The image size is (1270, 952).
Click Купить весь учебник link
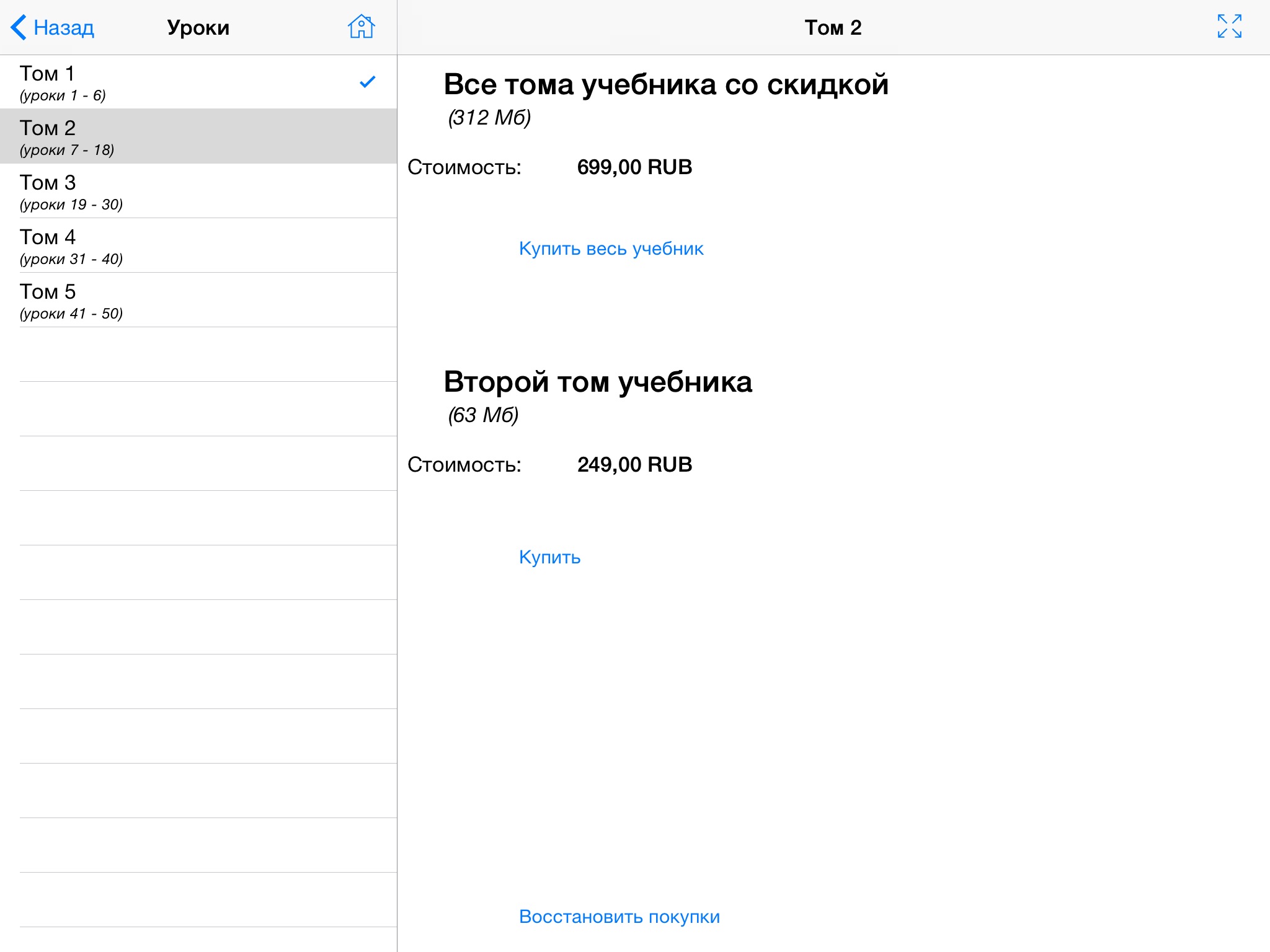pos(611,249)
